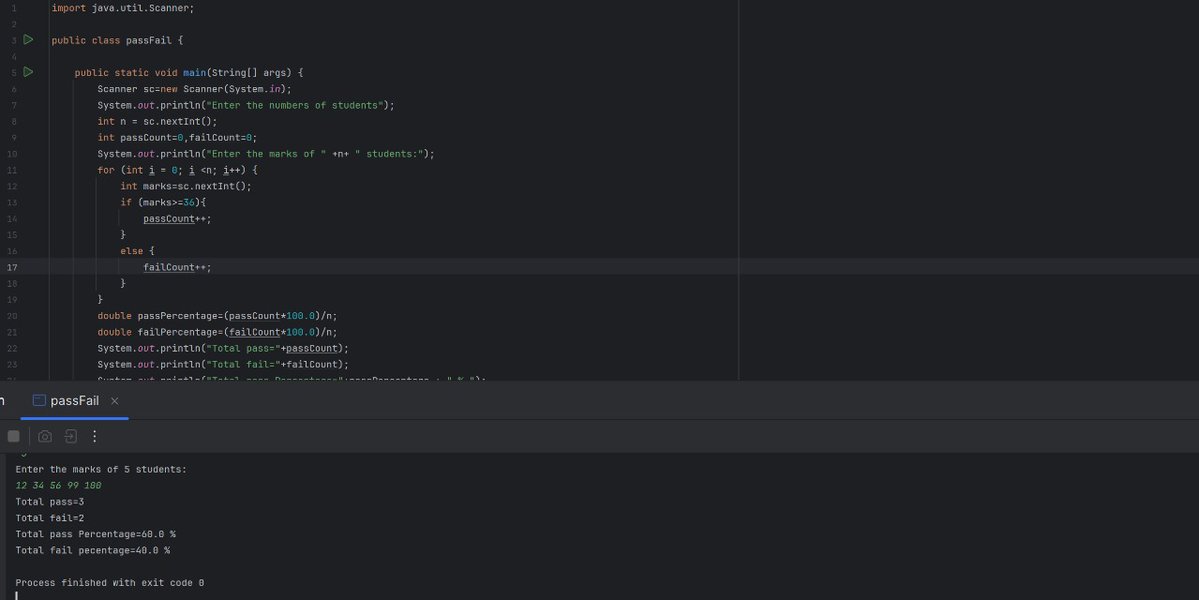Click the underlined passCount on line 14
The height and width of the screenshot is (600, 1199).
coord(171,218)
